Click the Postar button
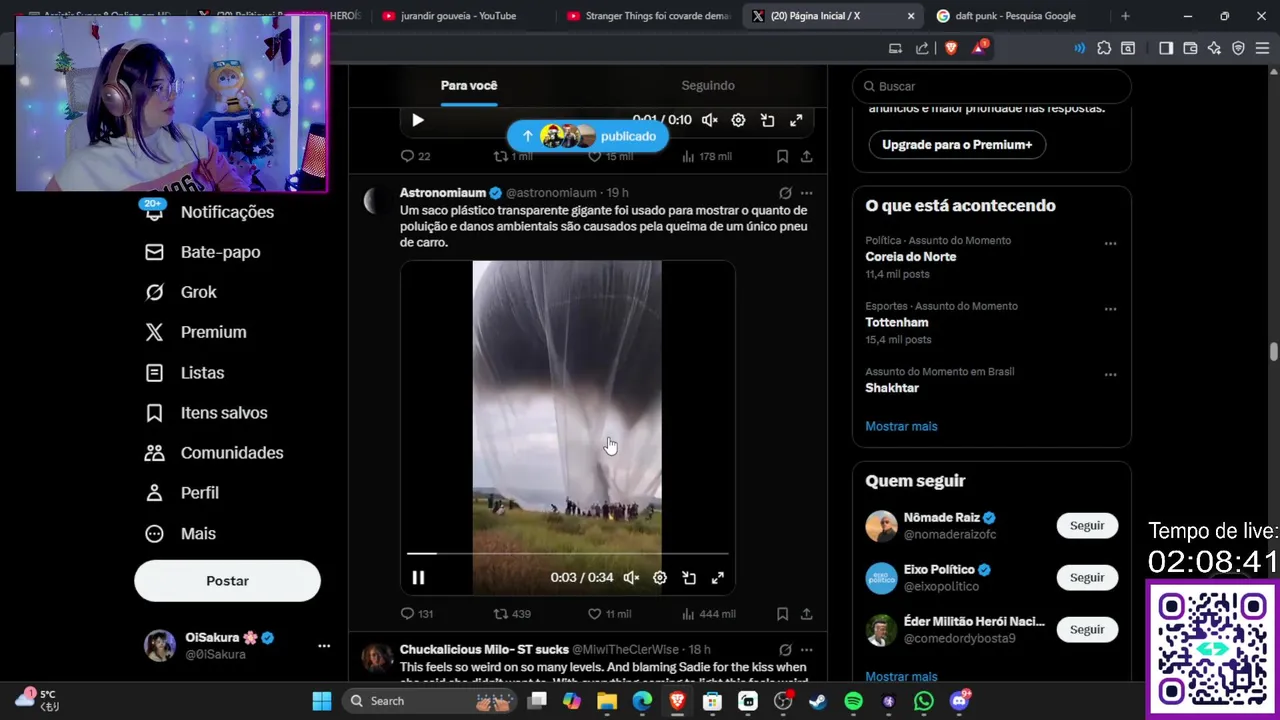Viewport: 1280px width, 720px height. (227, 581)
